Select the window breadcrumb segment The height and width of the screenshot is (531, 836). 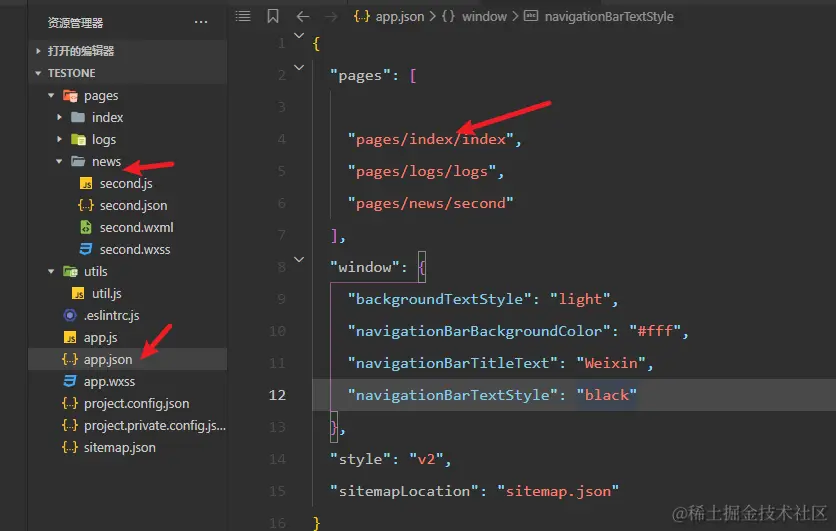pyautogui.click(x=484, y=17)
